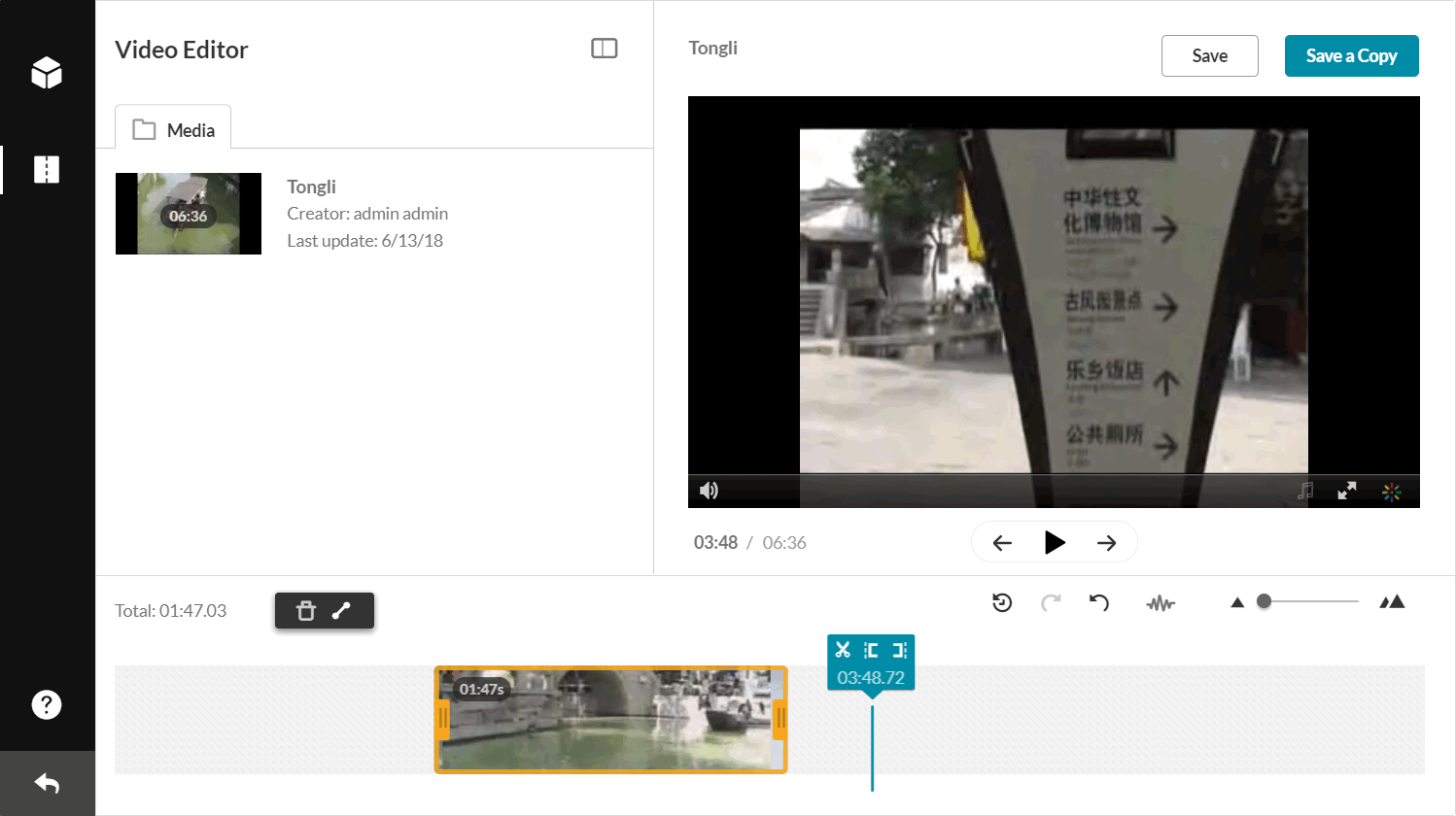
Task: Undo the last edit
Action: (x=1099, y=603)
